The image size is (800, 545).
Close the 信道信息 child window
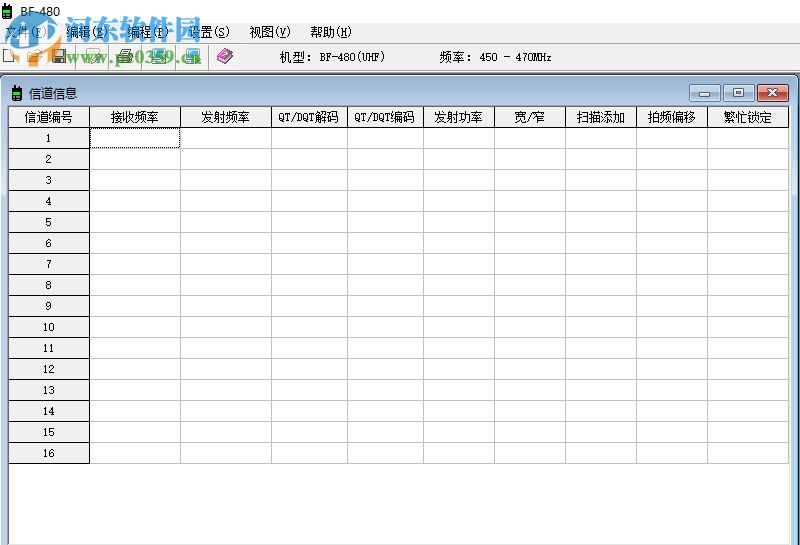tap(772, 93)
